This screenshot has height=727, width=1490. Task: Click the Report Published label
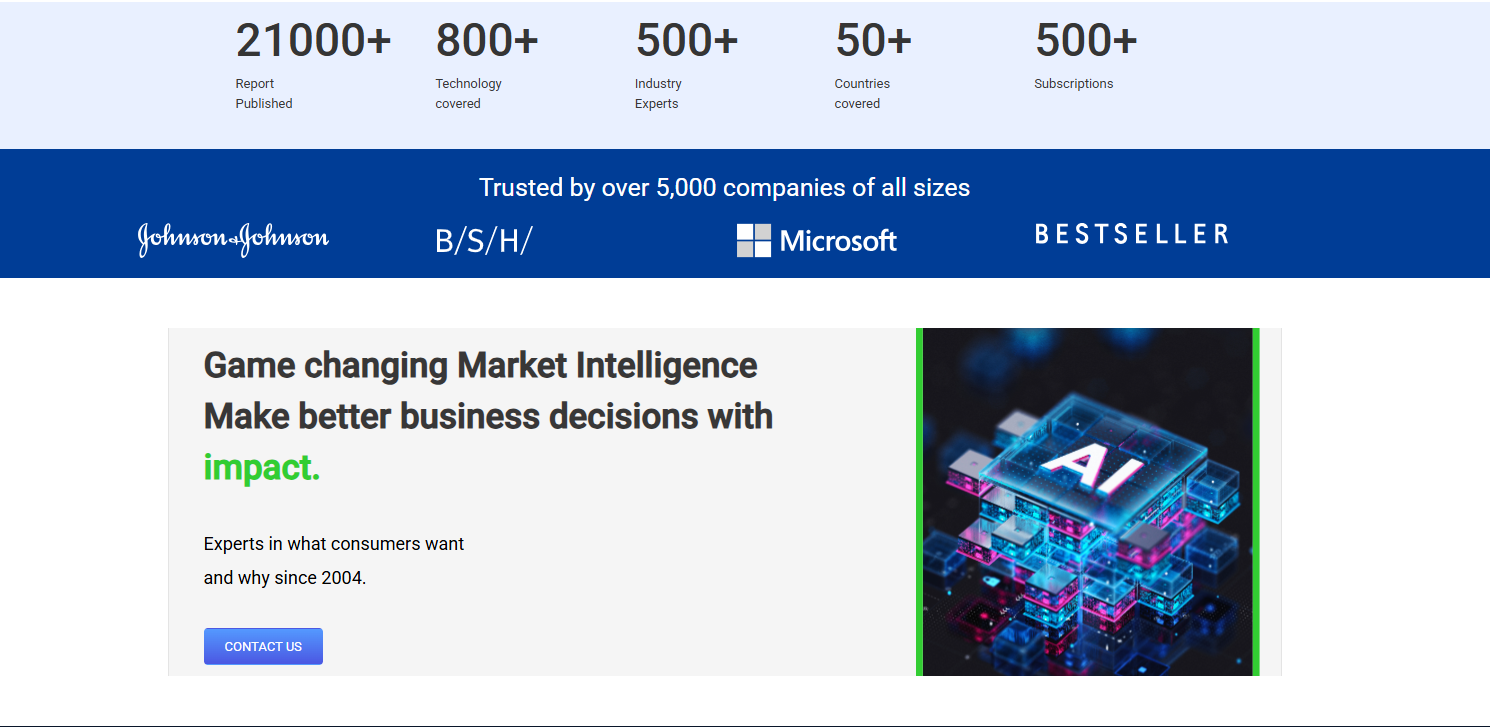coord(264,94)
